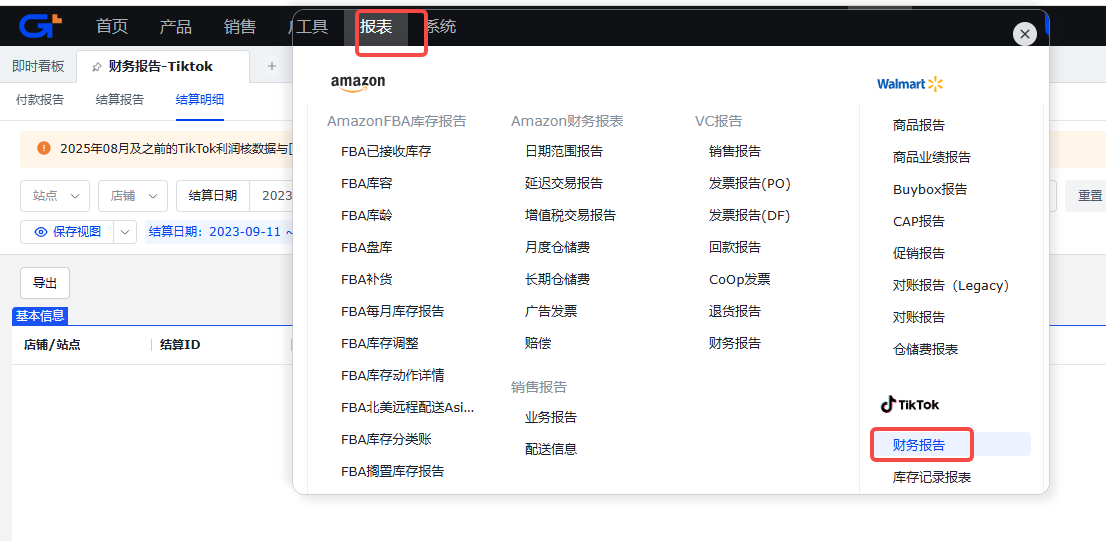Image resolution: width=1106 pixels, height=541 pixels.
Task: Open 对账报告（Legacy）
Action: tap(954, 286)
